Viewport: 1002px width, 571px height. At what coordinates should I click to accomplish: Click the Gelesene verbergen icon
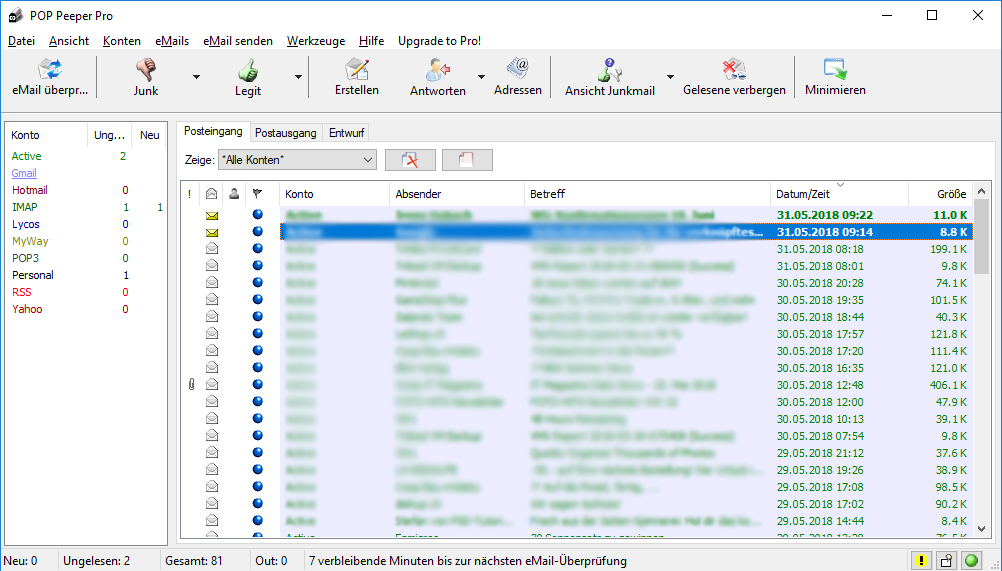(734, 69)
